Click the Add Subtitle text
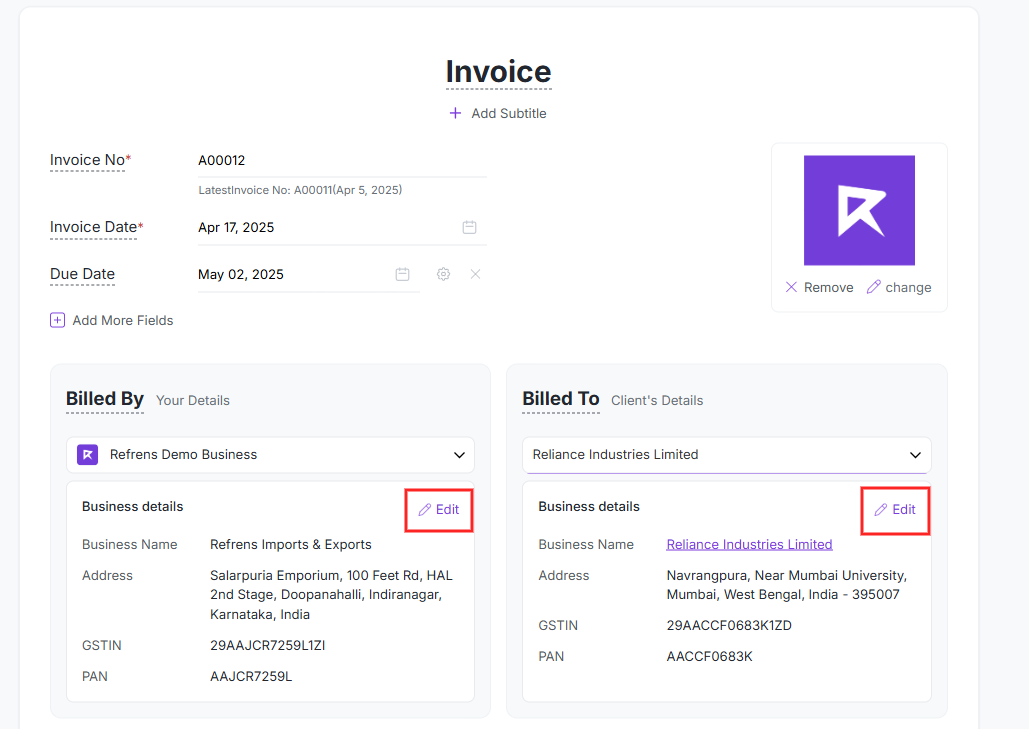1029x729 pixels. 509,114
